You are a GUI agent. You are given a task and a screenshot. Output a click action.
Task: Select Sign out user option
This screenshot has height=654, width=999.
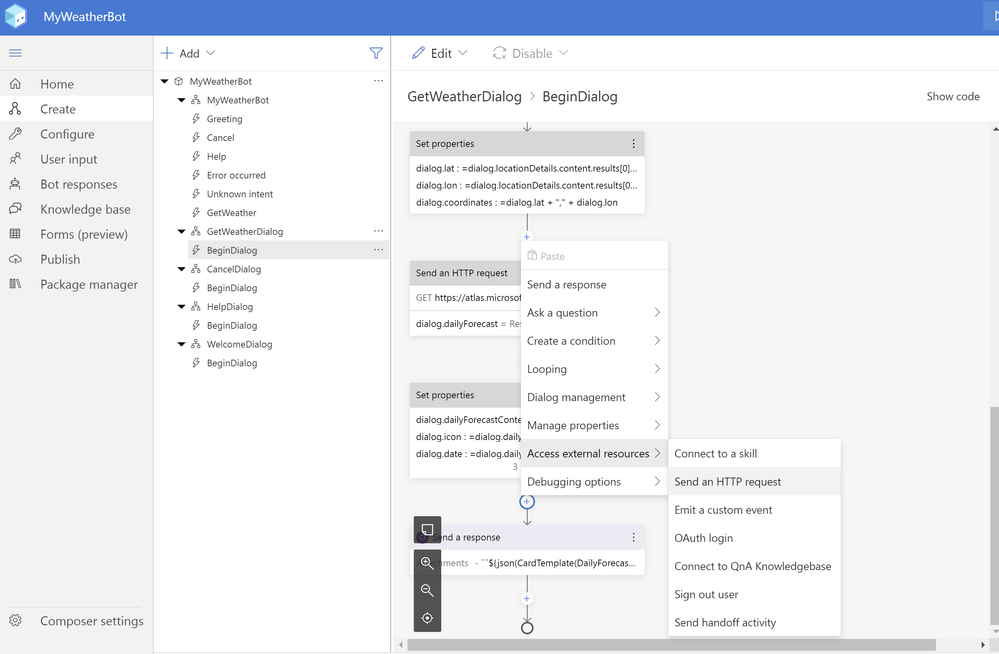pos(754,594)
